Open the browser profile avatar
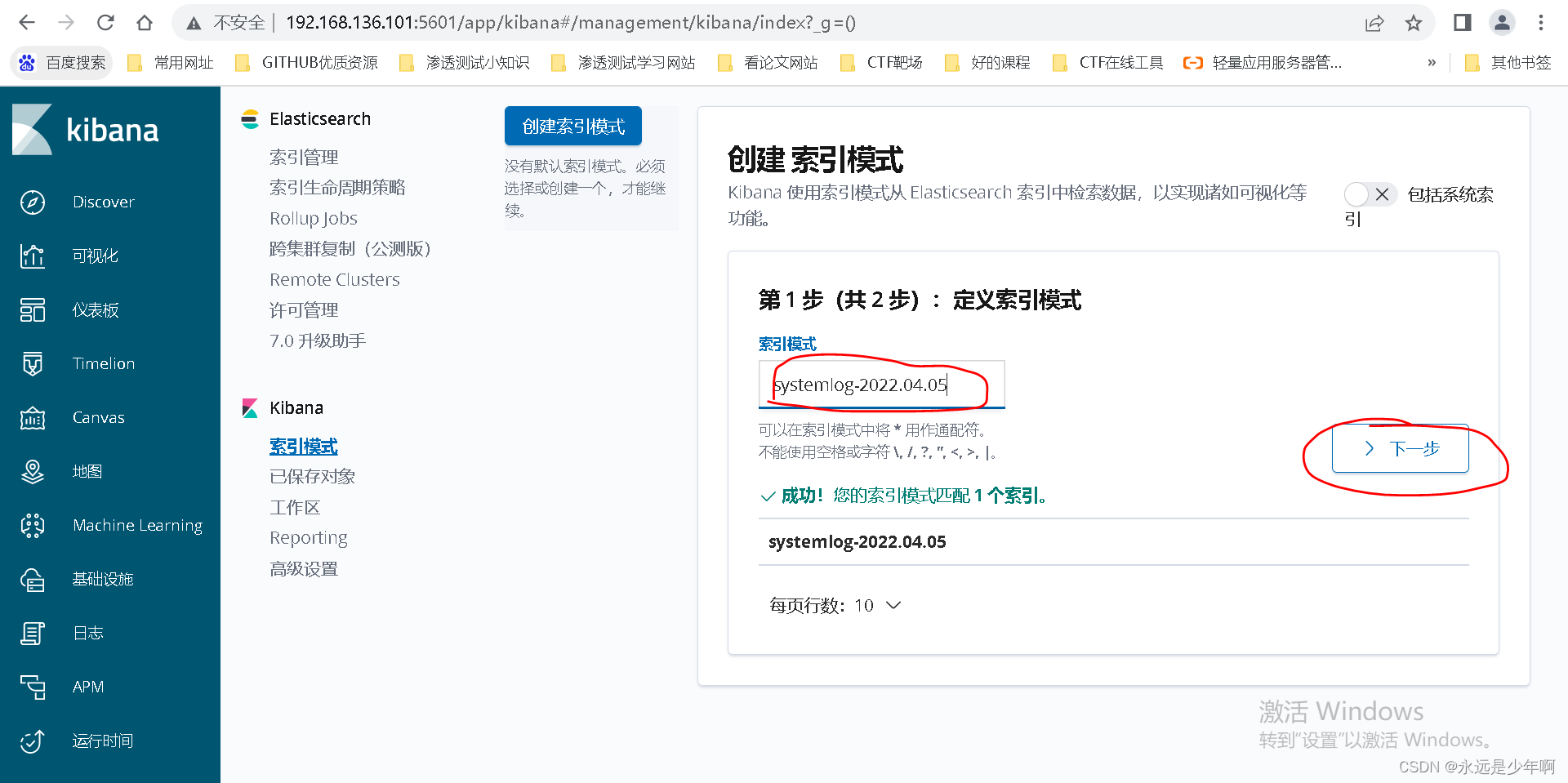This screenshot has height=783, width=1568. (x=1502, y=23)
